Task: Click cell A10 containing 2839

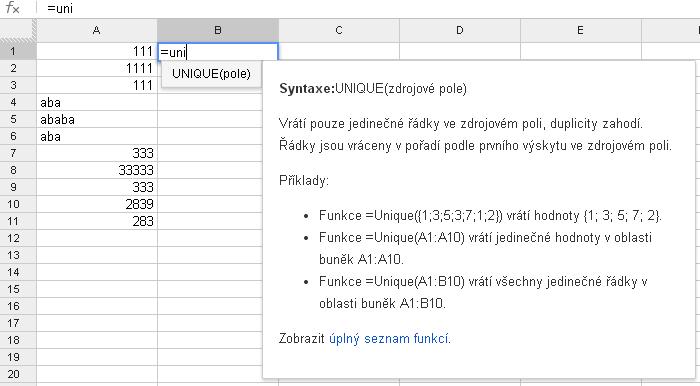Action: click(x=97, y=204)
